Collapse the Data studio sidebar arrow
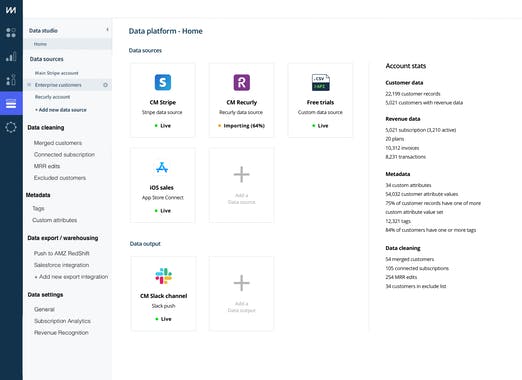Viewport: 522px width, 380px height. [107, 30]
